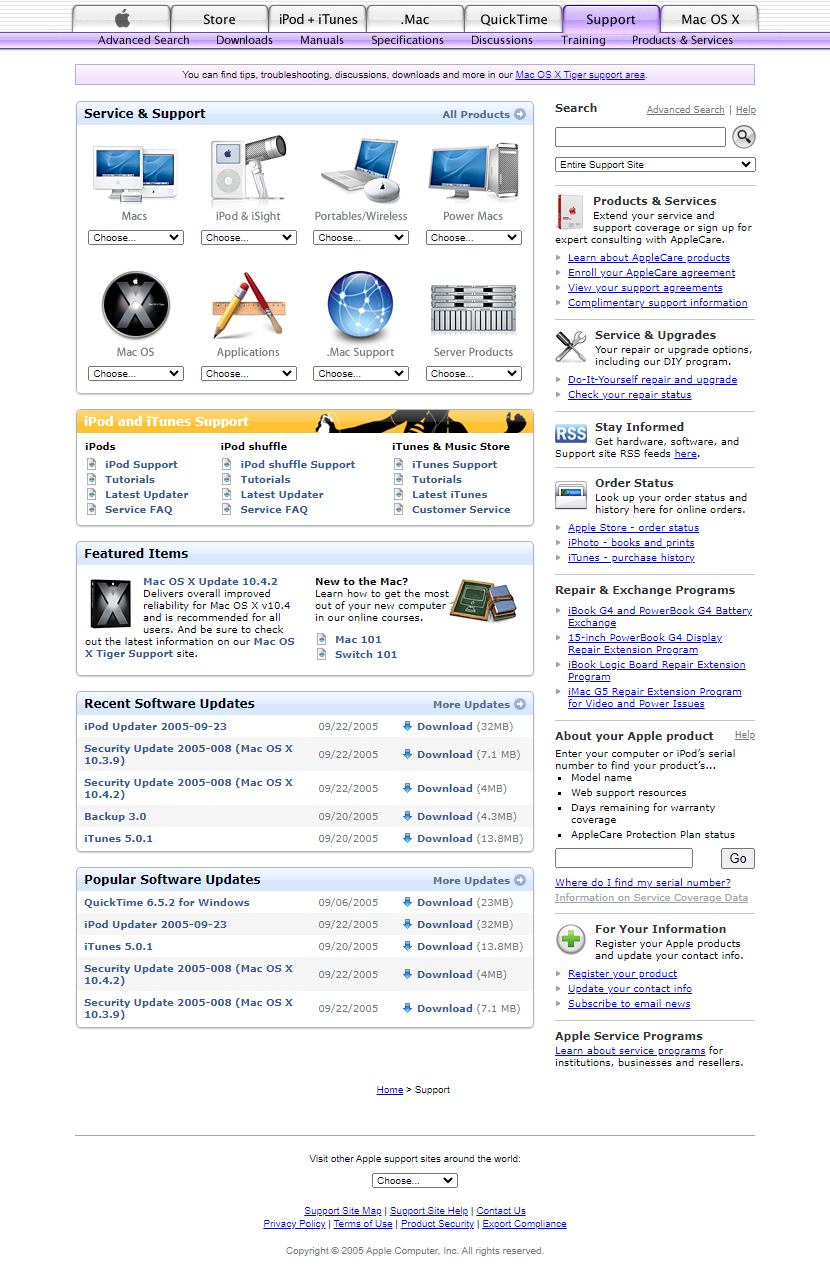Click the Apple logo tab
The image size is (830, 1270).
(x=121, y=19)
